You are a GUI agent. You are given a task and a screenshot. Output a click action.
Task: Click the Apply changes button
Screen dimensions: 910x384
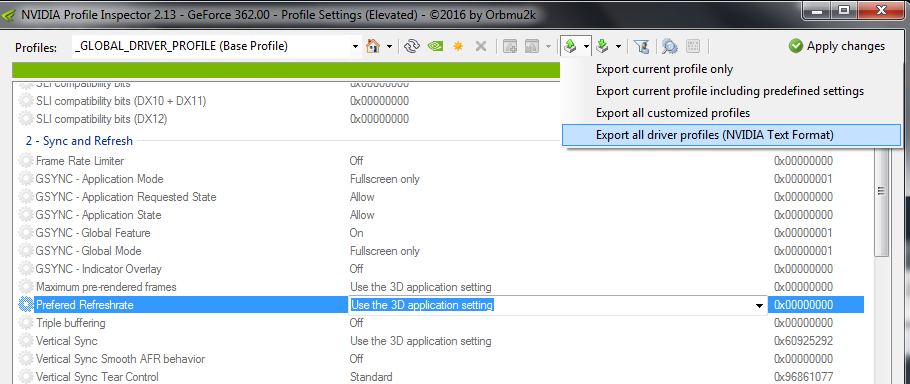coord(837,46)
